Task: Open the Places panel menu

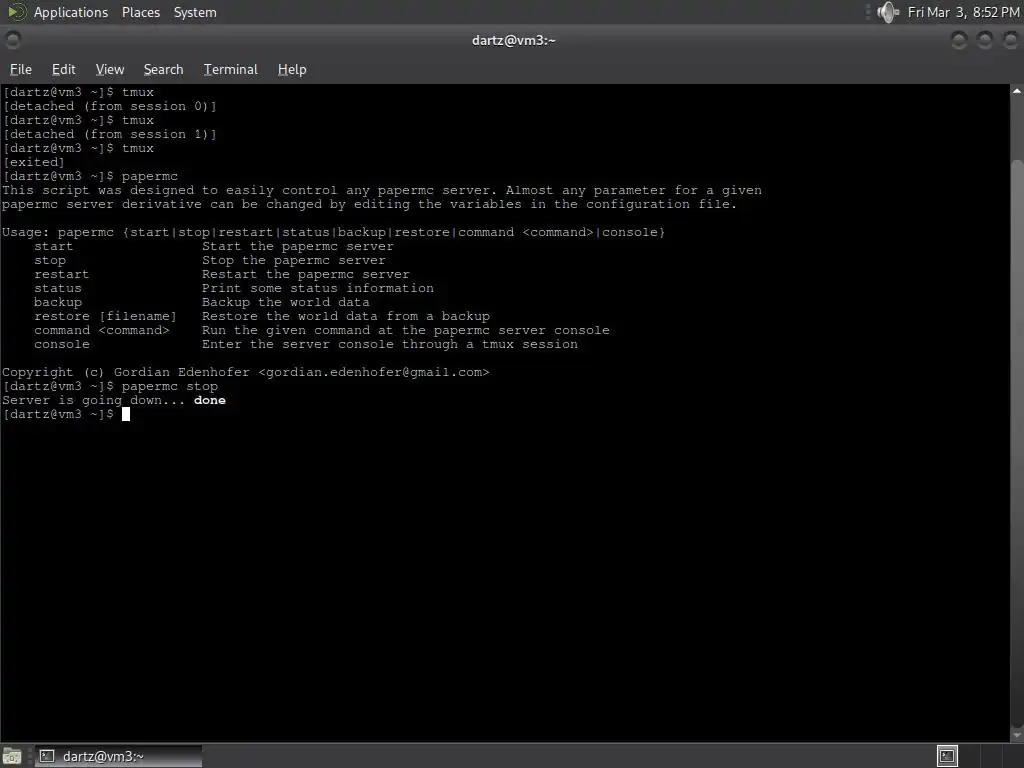Action: (140, 12)
